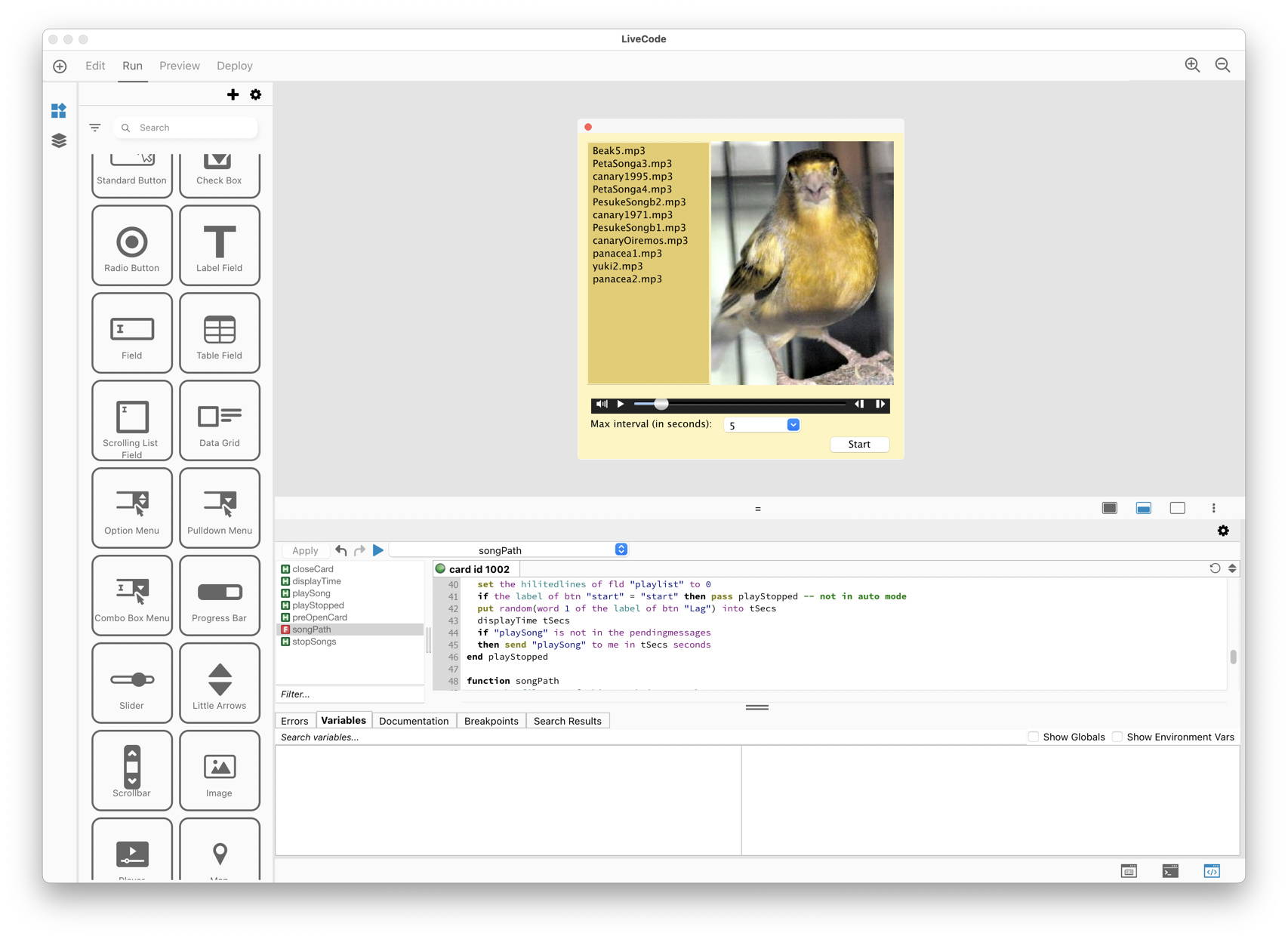Enable Show Environment Vars checkbox
The width and height of the screenshot is (1288, 939).
1117,737
